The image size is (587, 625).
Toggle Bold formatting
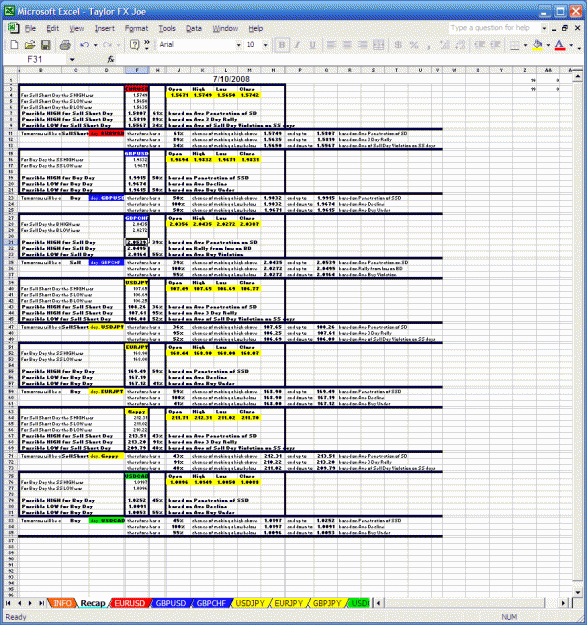tap(282, 45)
